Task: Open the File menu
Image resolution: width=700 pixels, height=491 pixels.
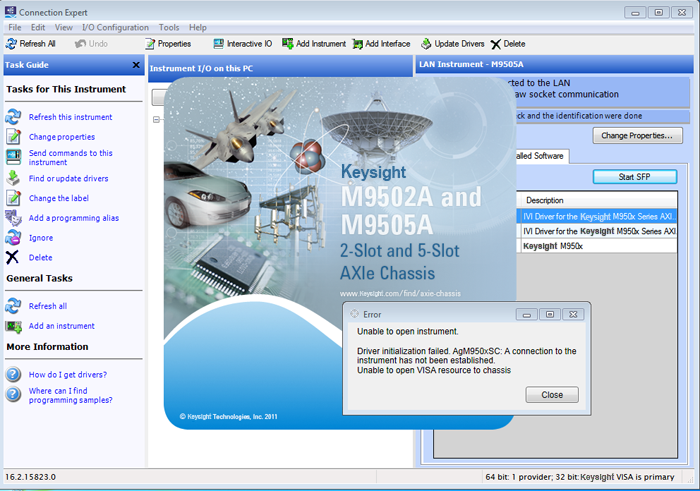Action: [15, 27]
